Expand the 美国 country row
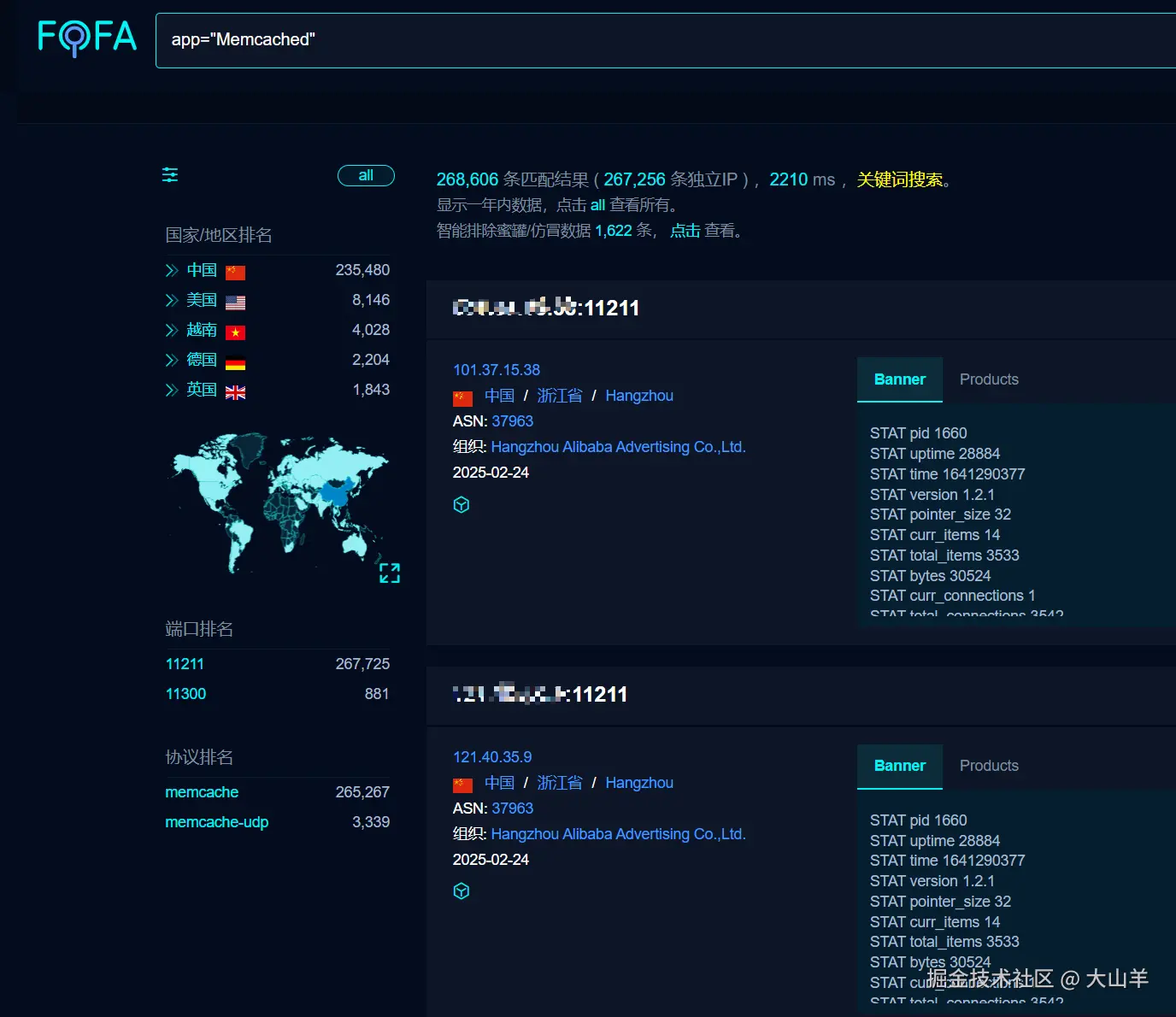The height and width of the screenshot is (1017, 1176). (x=172, y=301)
